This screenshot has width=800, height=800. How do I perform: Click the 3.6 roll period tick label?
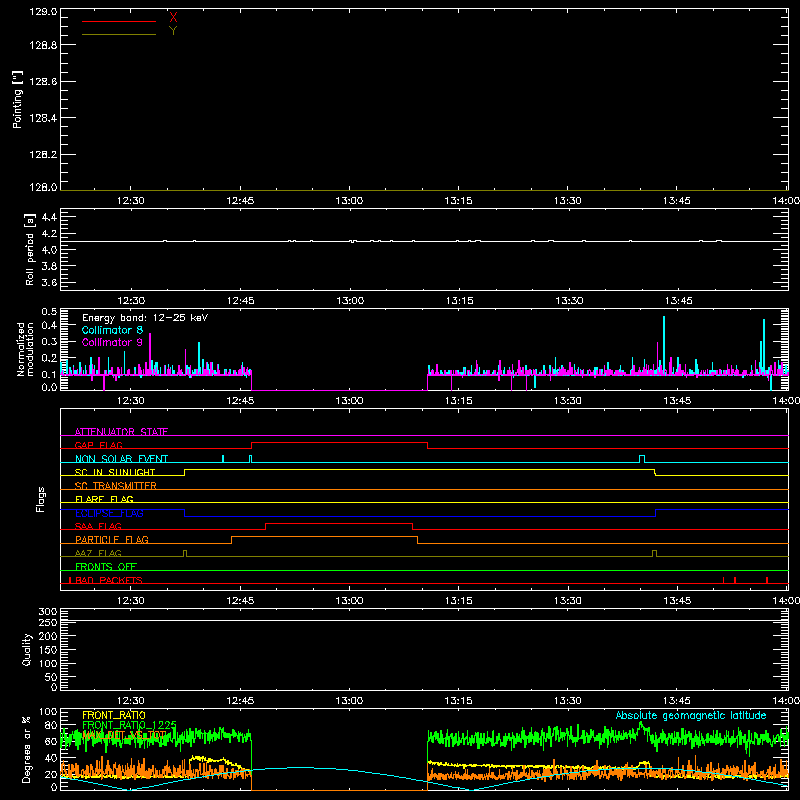(x=49, y=282)
